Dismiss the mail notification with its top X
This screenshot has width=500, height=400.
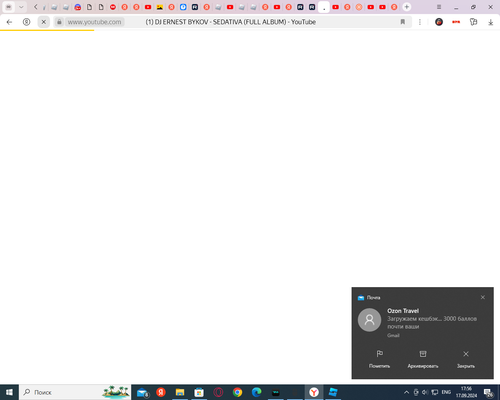coord(483,297)
